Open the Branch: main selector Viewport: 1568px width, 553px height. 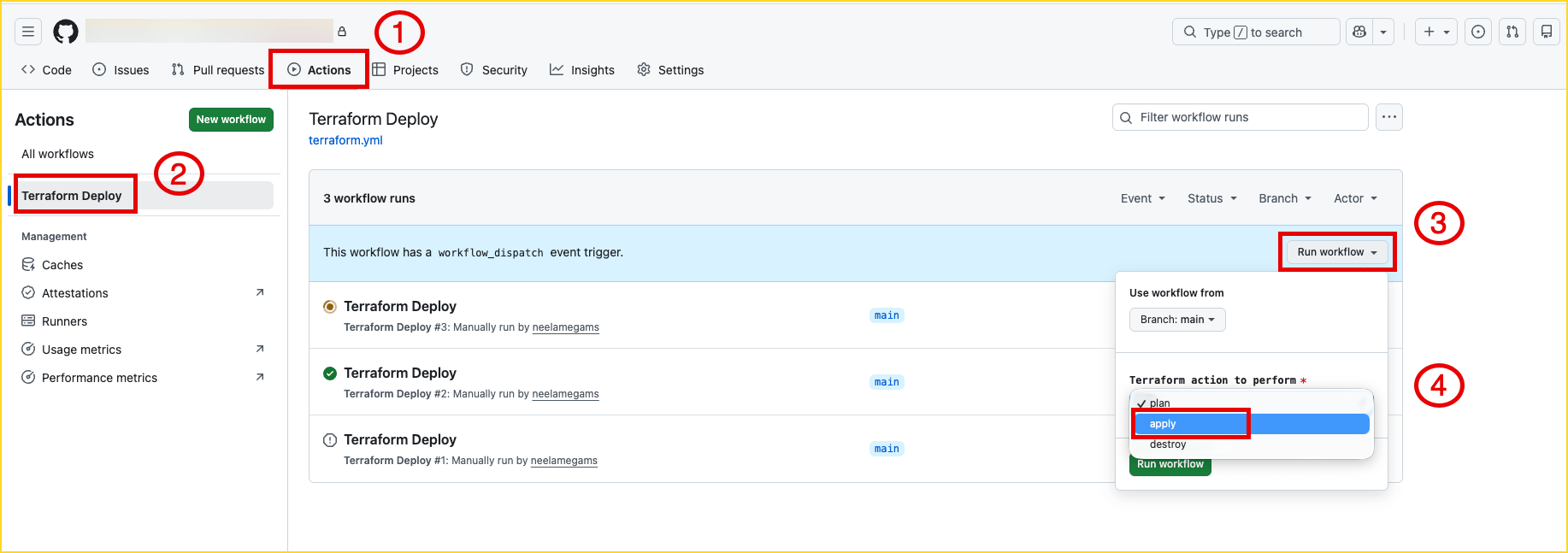pos(1177,320)
